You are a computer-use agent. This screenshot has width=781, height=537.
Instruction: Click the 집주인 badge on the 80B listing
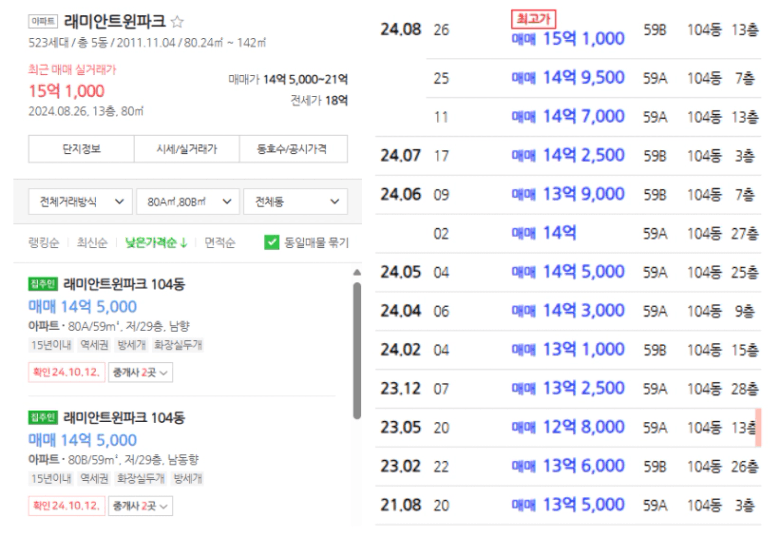43,417
